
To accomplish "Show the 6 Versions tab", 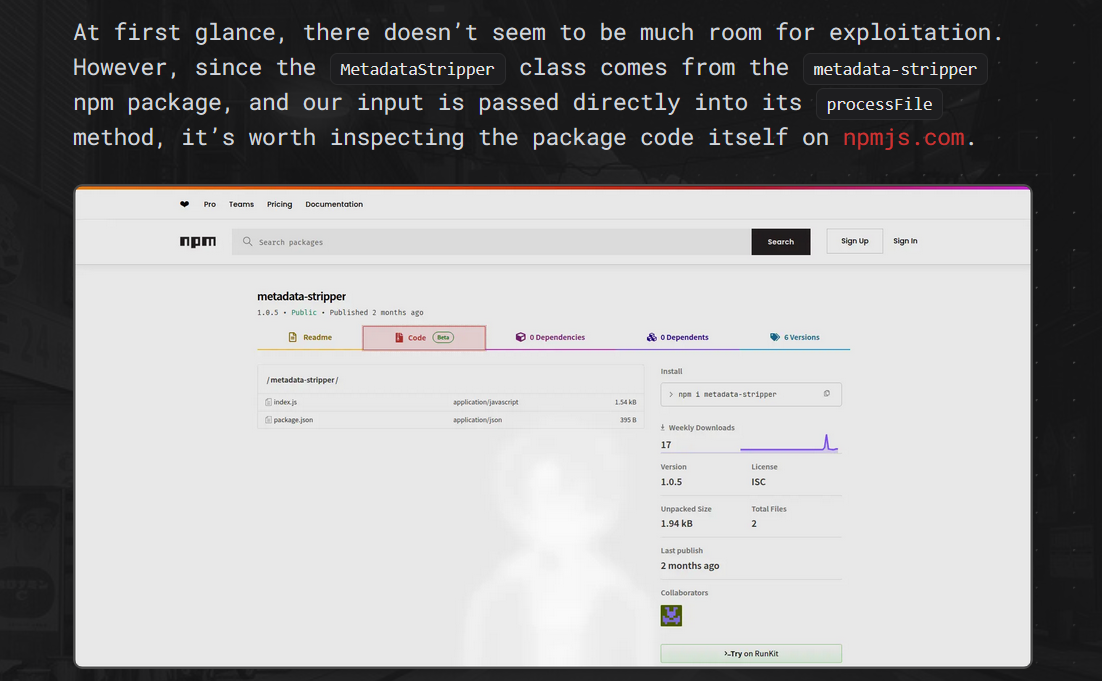I will pos(795,338).
